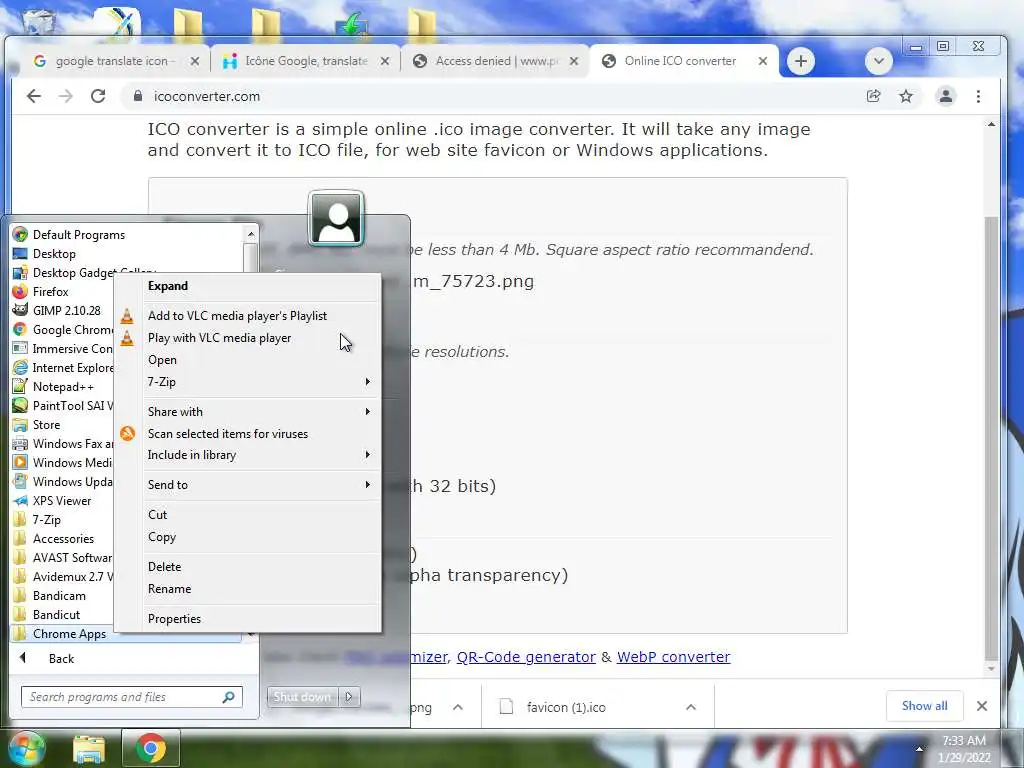Launch Notepad++ from Start menu
1024x768 pixels.
(63, 387)
